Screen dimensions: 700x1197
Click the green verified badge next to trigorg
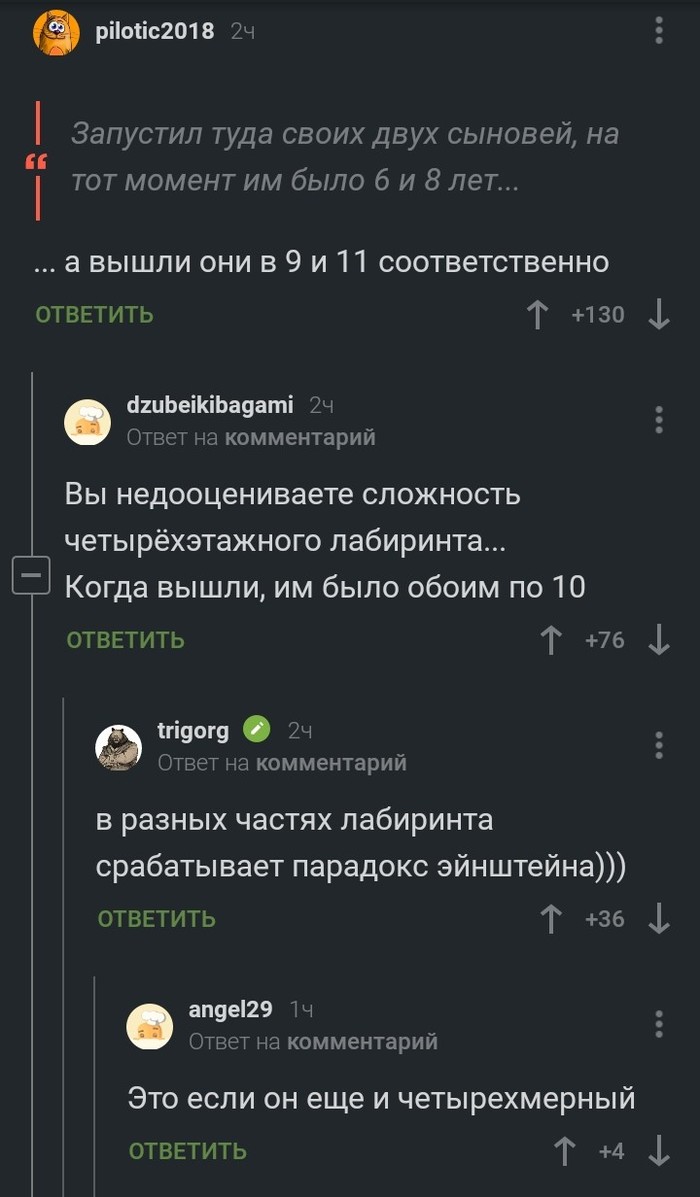coord(258,729)
